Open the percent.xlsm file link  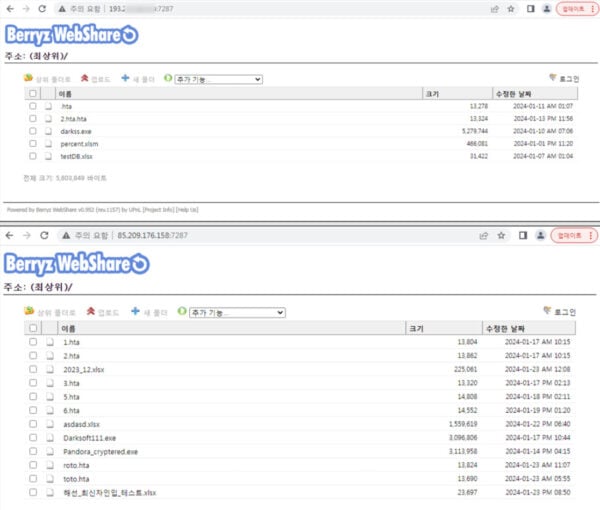pos(79,143)
